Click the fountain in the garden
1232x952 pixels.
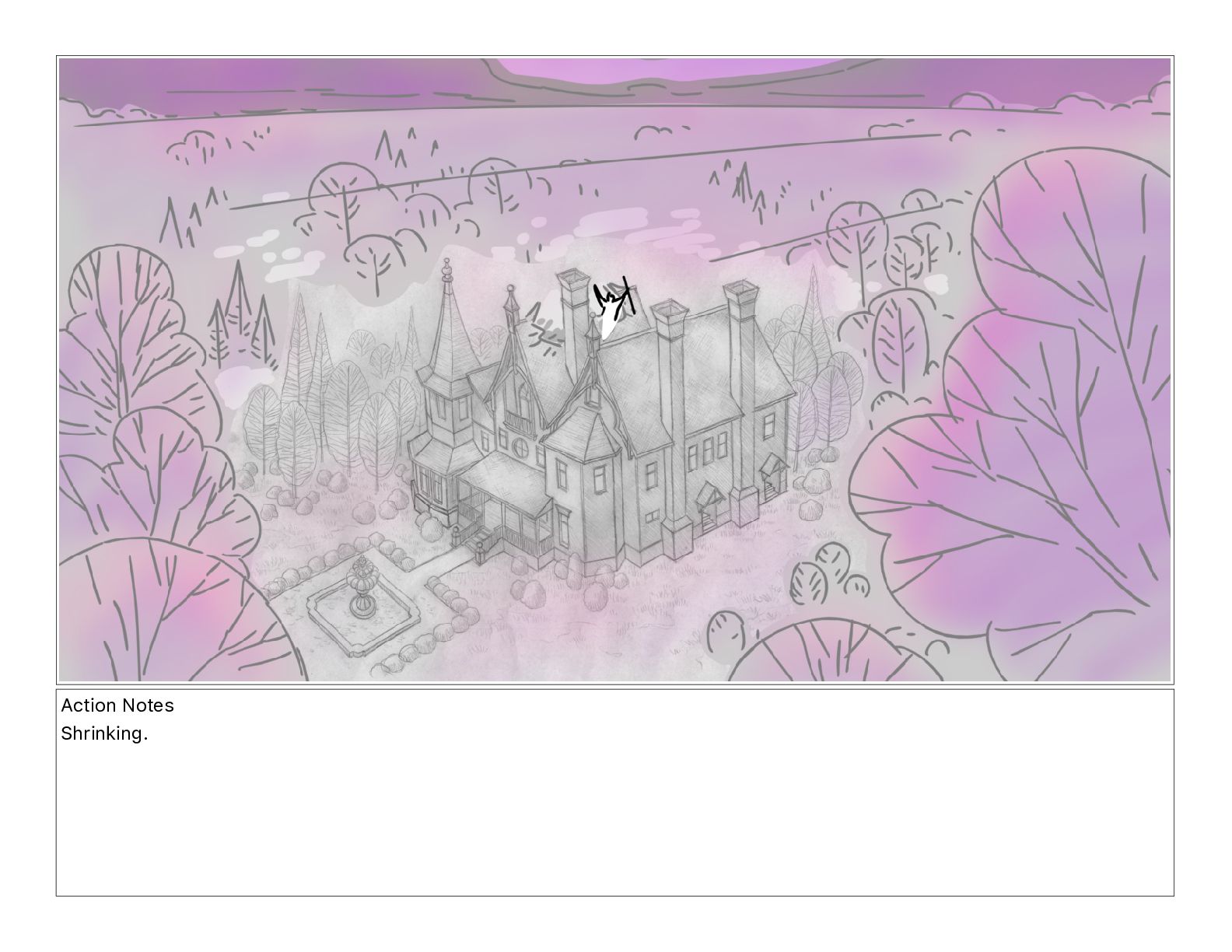(x=360, y=587)
